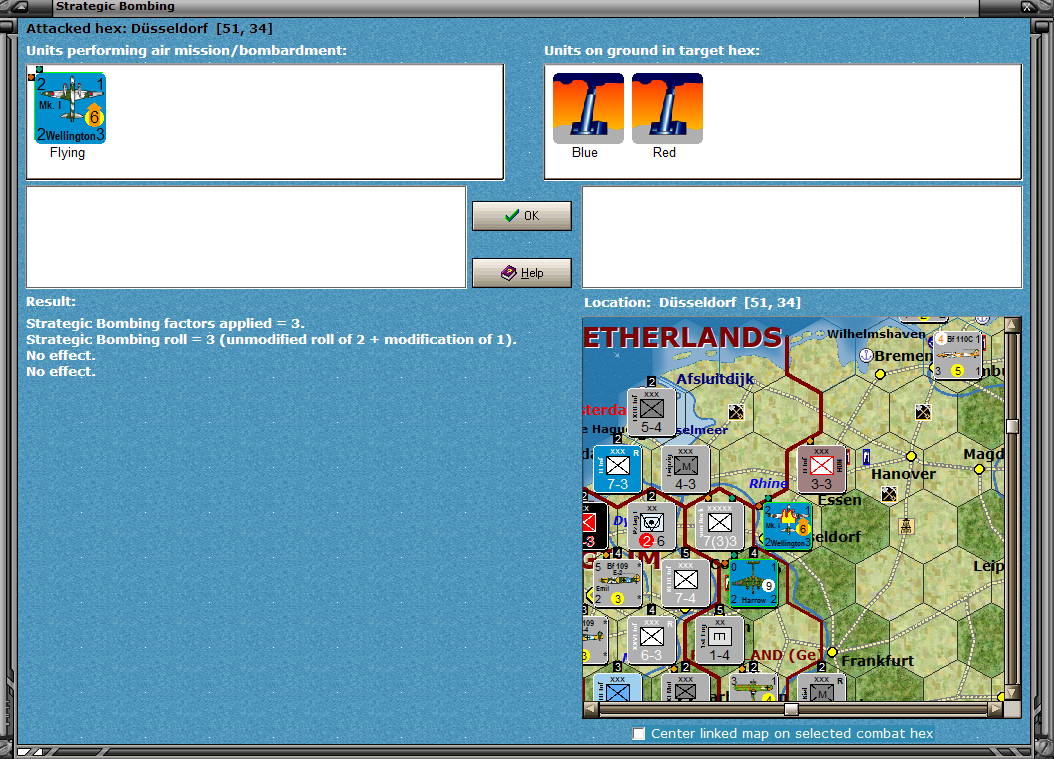Image resolution: width=1054 pixels, height=759 pixels.
Task: Click the Hanover map label
Action: [x=903, y=474]
